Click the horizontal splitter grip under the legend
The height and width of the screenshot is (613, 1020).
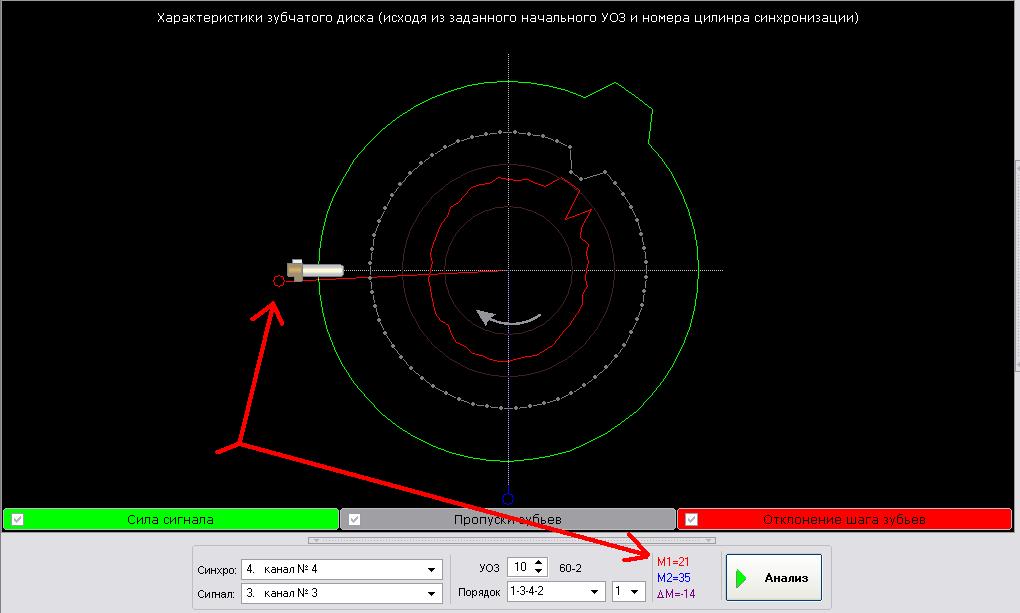click(511, 540)
